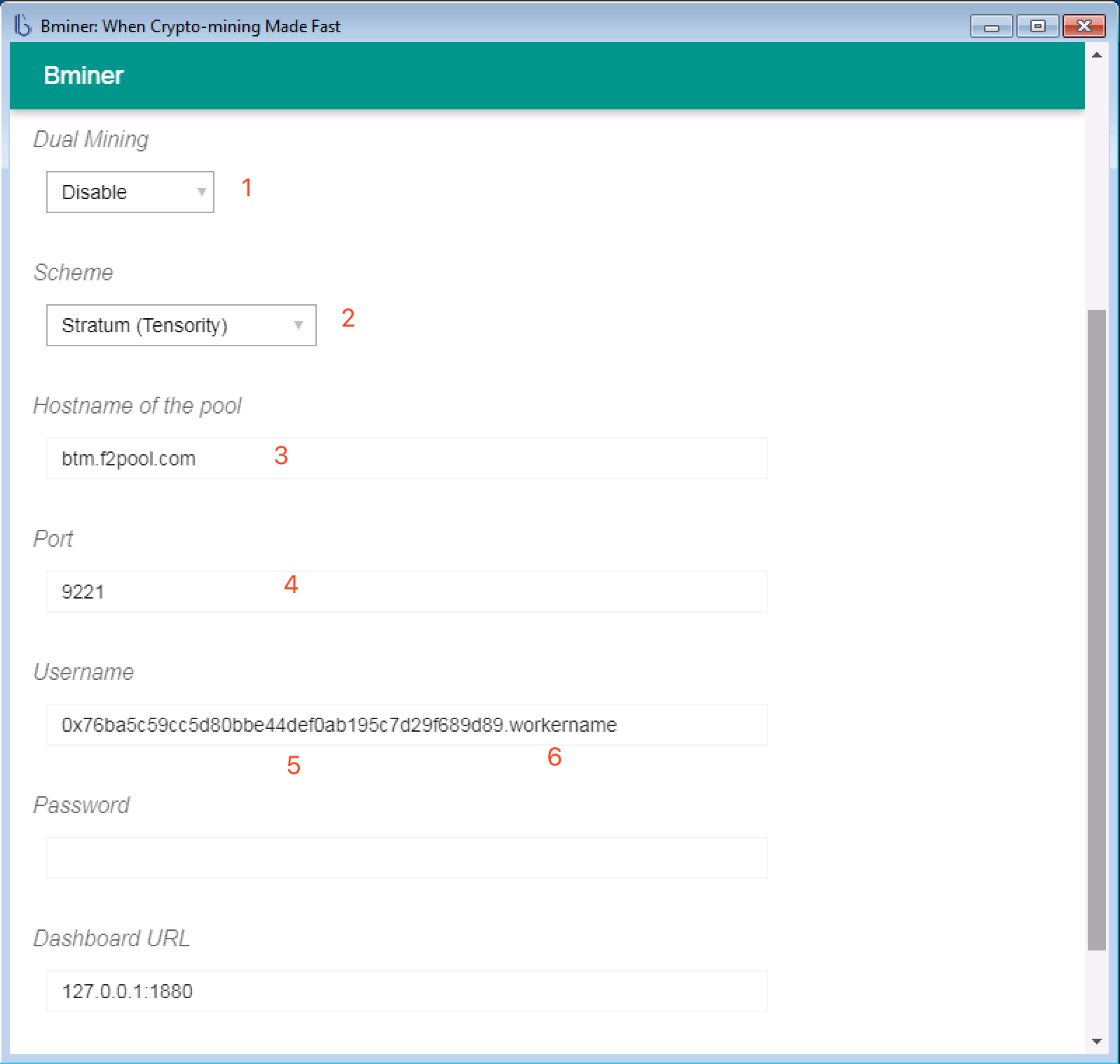Maximize the Bminer window
The height and width of the screenshot is (1064, 1120).
click(1038, 27)
